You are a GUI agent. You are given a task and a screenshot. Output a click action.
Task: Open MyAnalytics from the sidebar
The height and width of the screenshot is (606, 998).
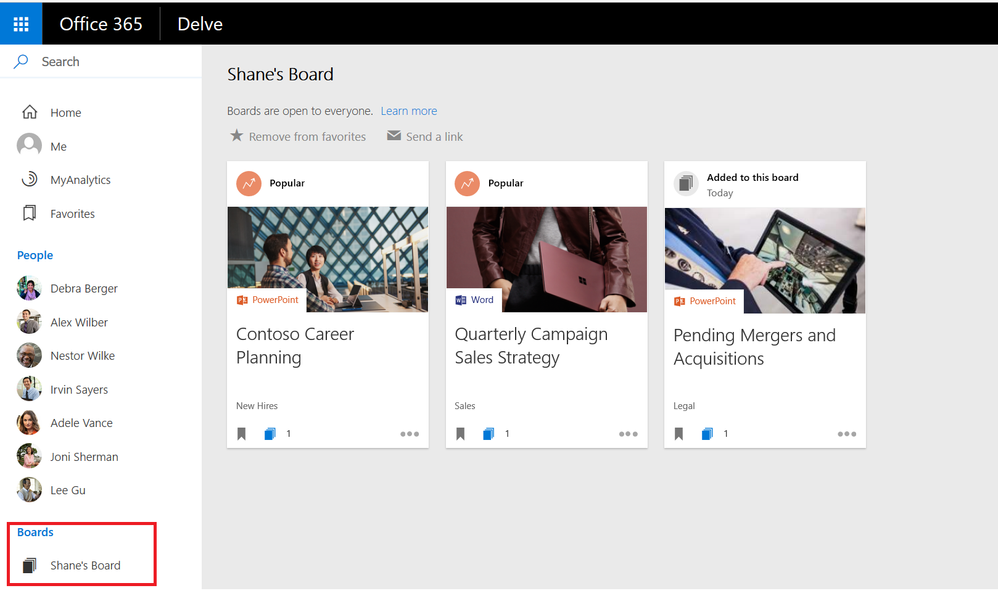click(80, 180)
